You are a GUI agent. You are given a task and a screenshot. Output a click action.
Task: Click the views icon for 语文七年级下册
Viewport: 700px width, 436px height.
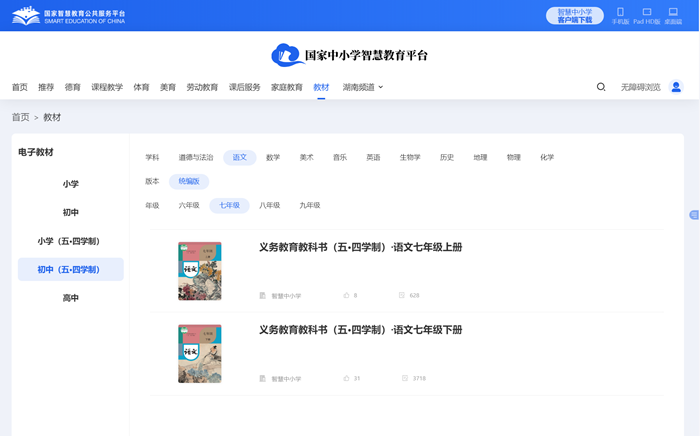[x=404, y=378]
